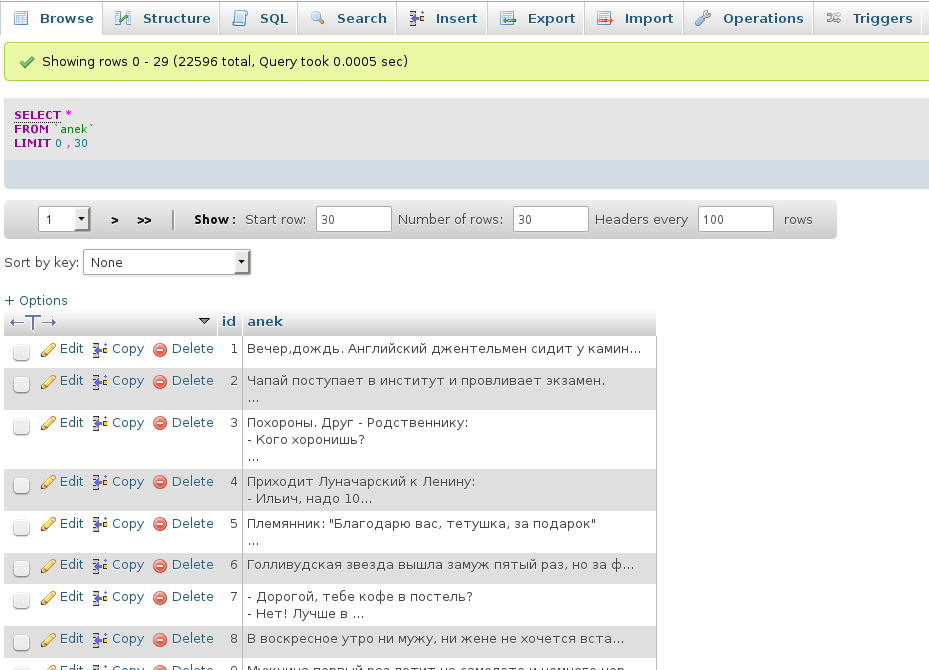Click the pencil Edit icon for row 1
Viewport: 929px width, 670px height.
coord(48,350)
